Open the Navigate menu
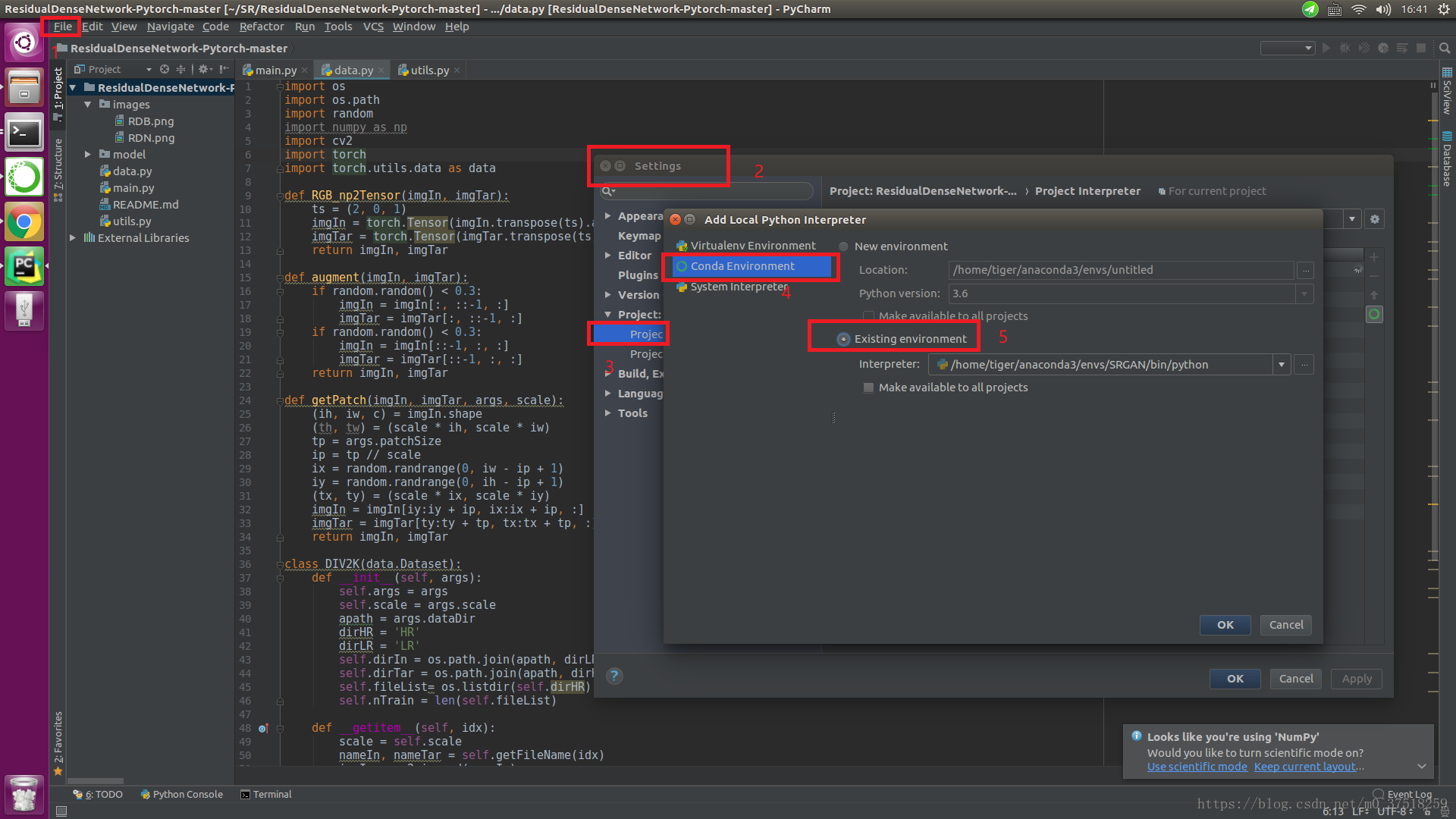Image resolution: width=1456 pixels, height=819 pixels. pyautogui.click(x=170, y=27)
